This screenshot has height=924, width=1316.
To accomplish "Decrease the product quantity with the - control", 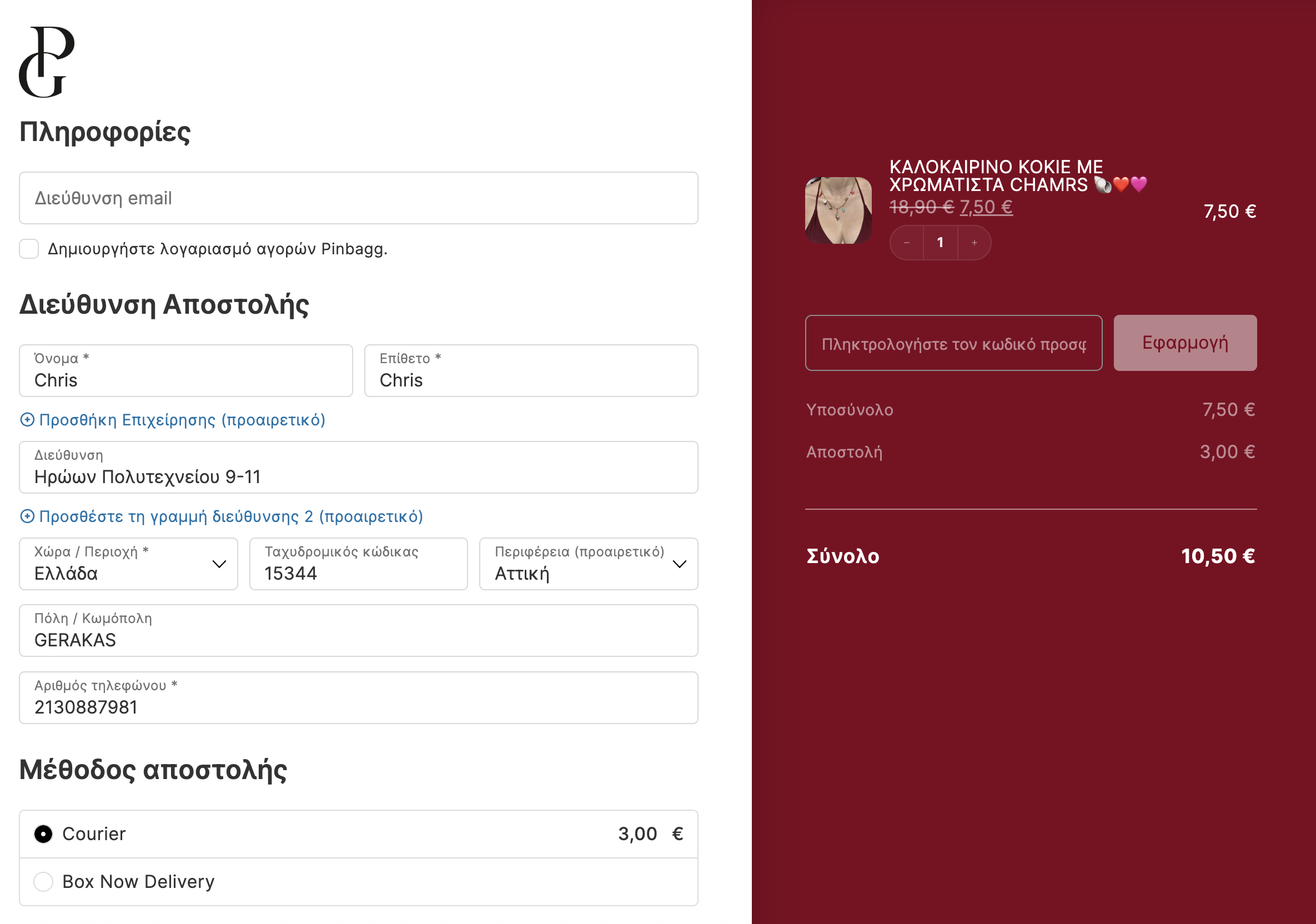I will [x=907, y=243].
